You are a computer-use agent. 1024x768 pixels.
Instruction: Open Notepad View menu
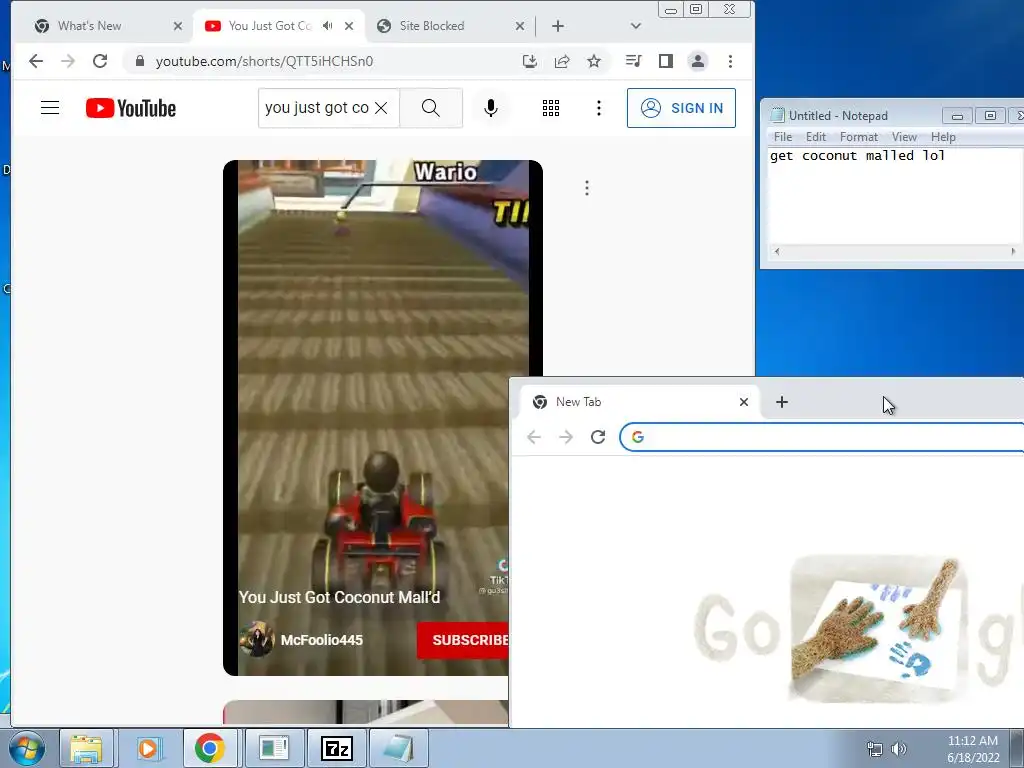(x=904, y=137)
